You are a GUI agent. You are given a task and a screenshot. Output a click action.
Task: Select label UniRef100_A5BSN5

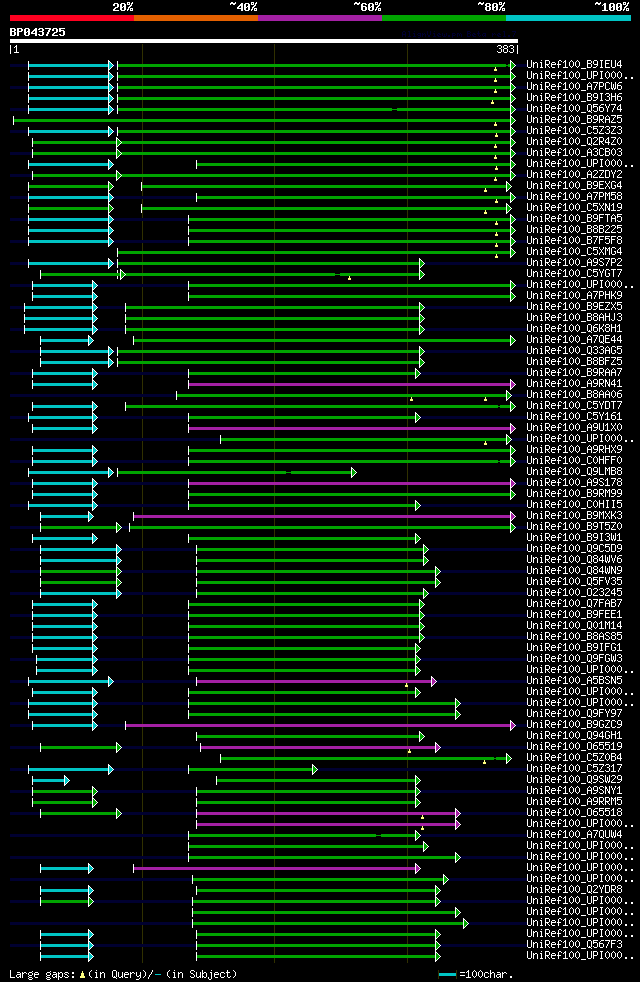tap(574, 681)
